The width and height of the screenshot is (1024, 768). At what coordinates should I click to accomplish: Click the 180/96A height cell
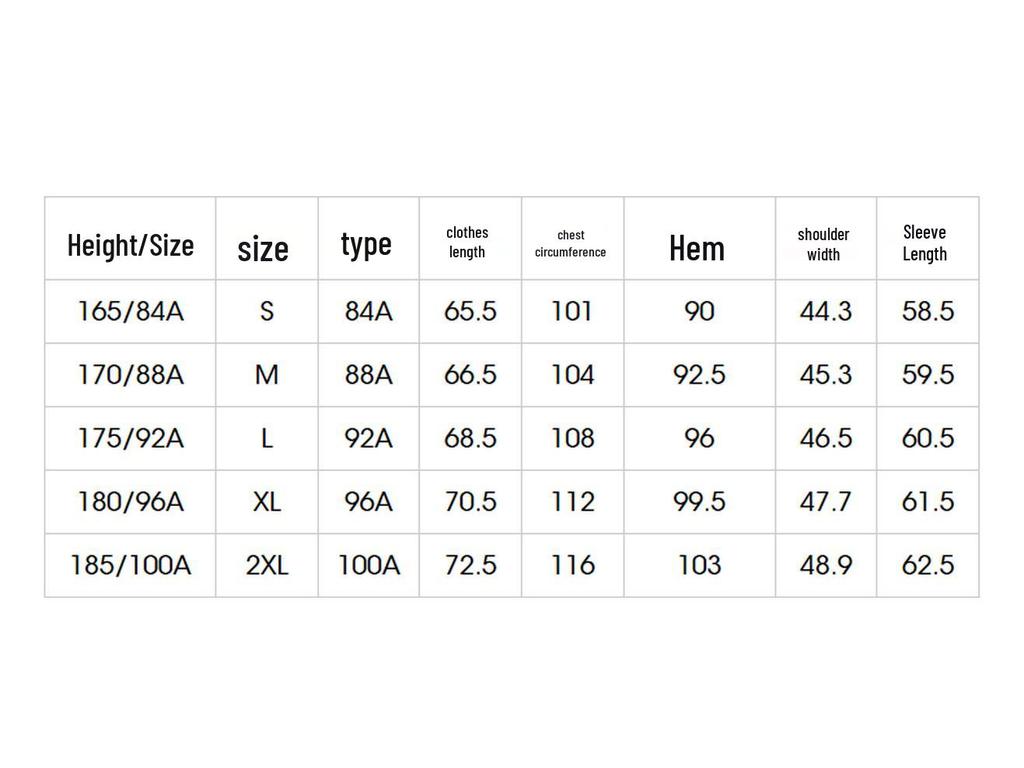[130, 501]
